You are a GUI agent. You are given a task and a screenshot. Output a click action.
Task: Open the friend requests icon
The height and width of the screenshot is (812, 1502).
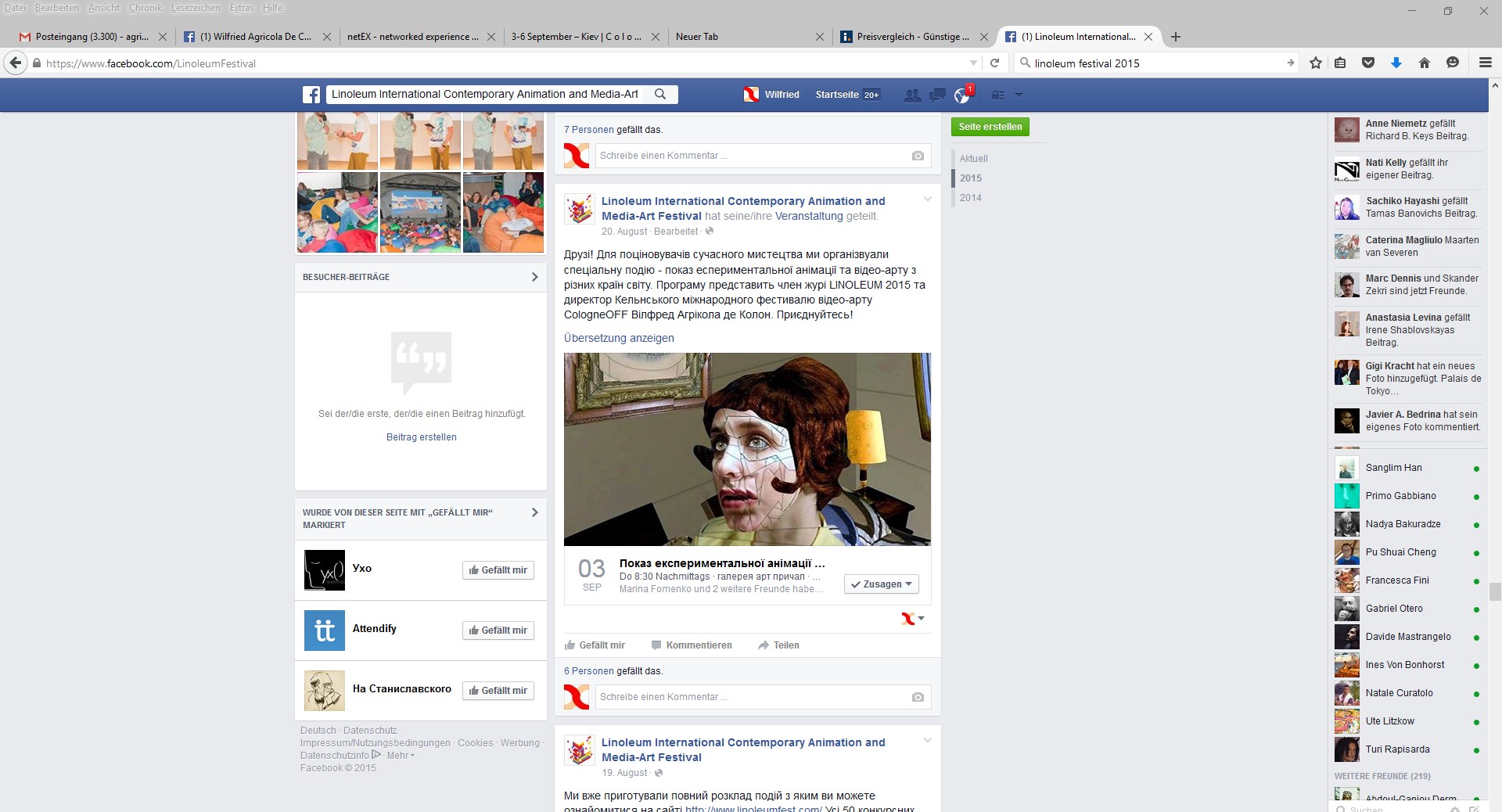[x=912, y=95]
